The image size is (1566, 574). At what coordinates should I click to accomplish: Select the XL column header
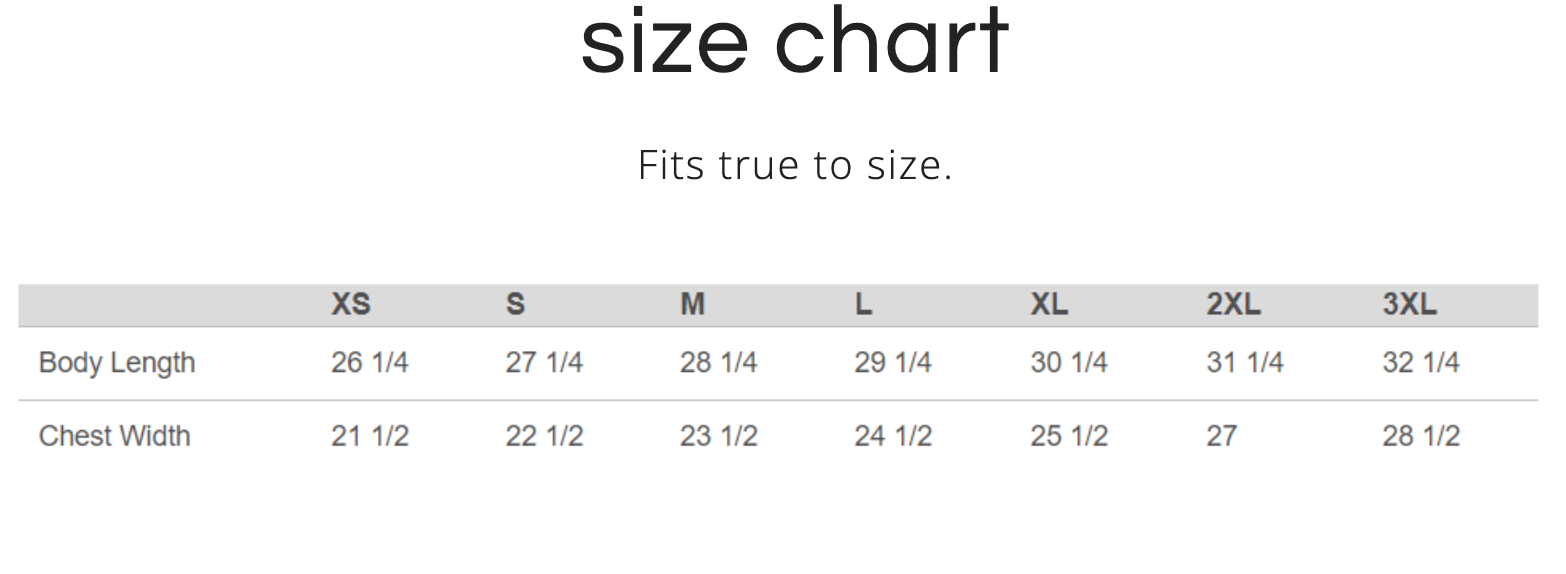coord(1049,305)
